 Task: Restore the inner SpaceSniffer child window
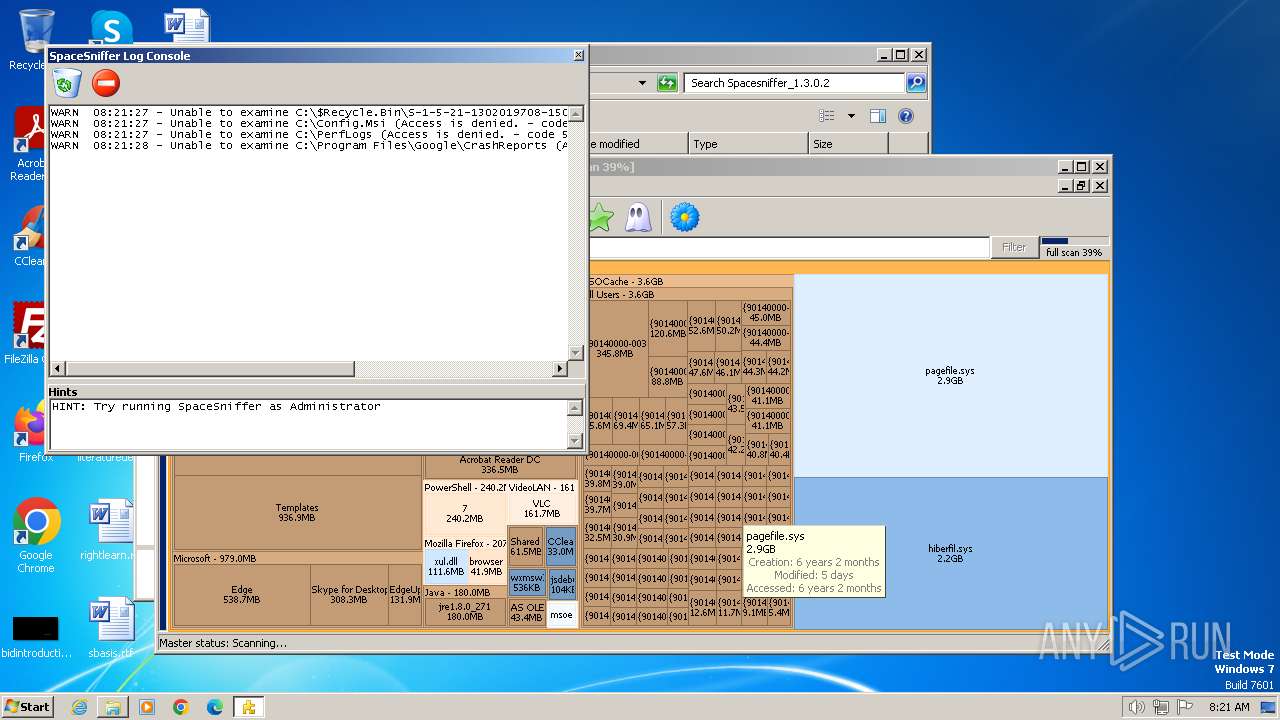[1081, 186]
